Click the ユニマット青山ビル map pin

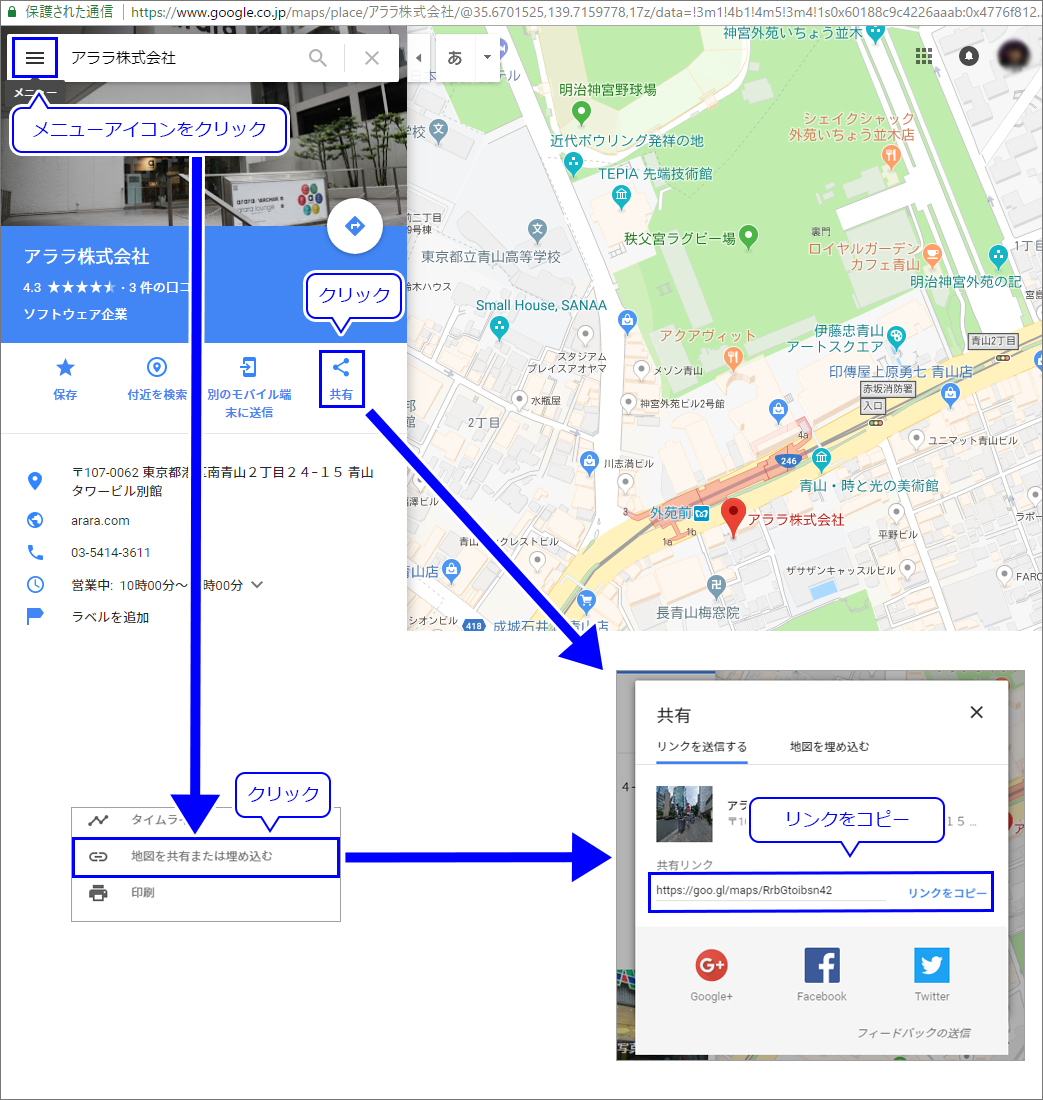pyautogui.click(x=916, y=439)
